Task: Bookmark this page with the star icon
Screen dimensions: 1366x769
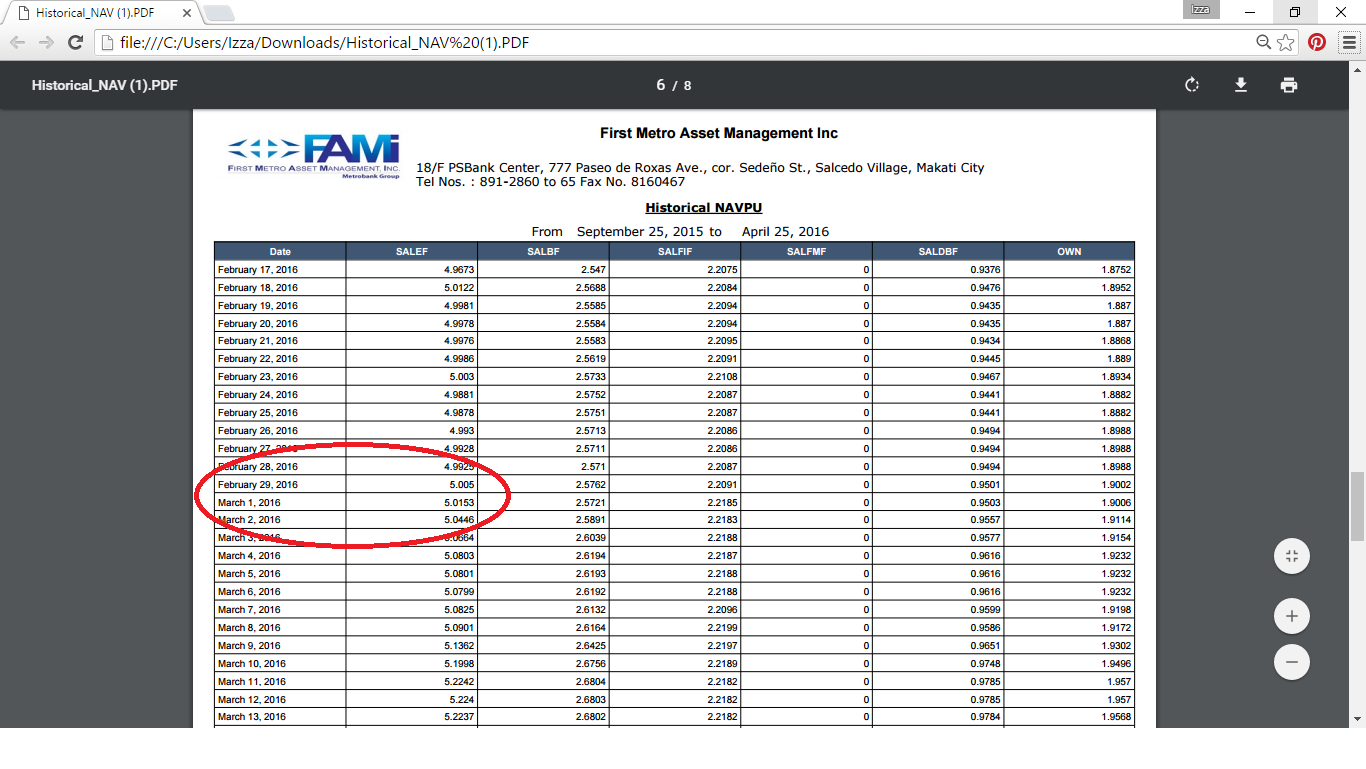Action: coord(1286,42)
